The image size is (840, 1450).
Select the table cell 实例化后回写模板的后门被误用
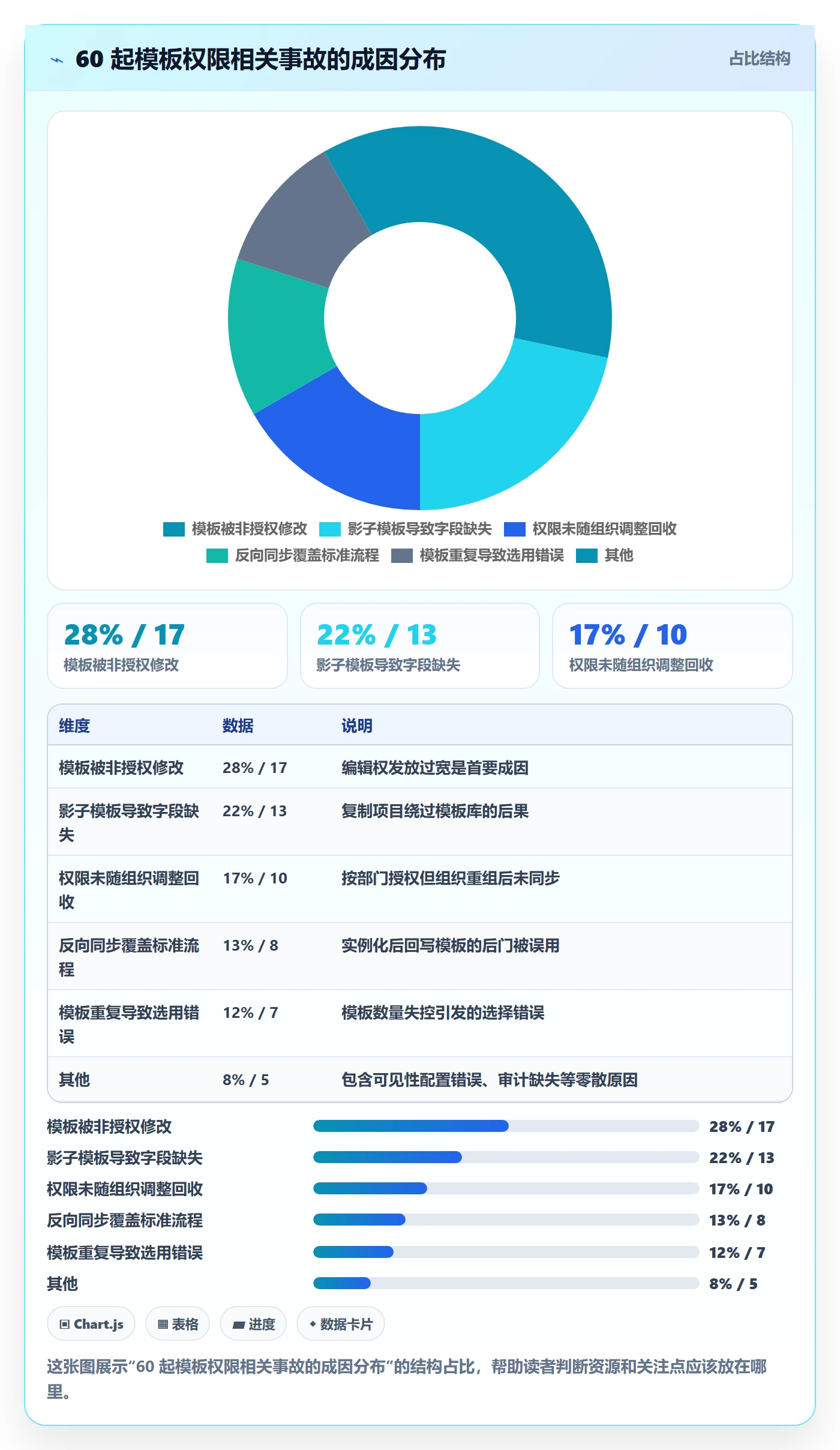(x=451, y=945)
